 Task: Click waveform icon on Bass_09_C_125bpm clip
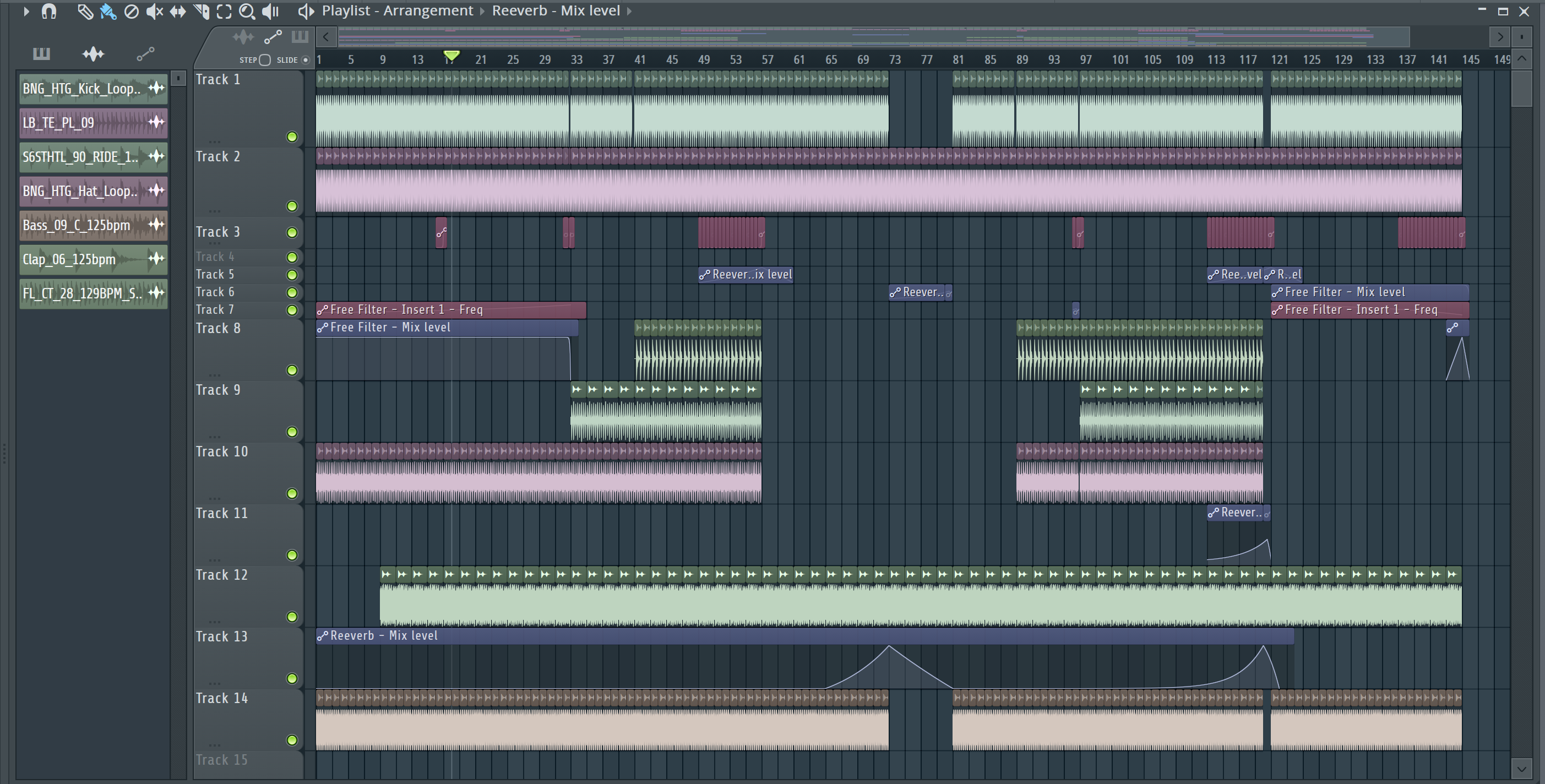pos(156,225)
